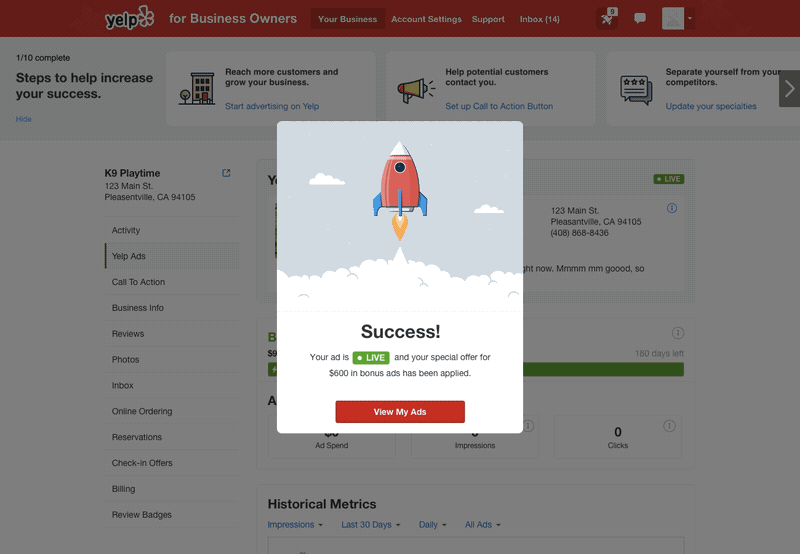Image resolution: width=800 pixels, height=554 pixels.
Task: Open the Impressions metric dropdown
Action: click(295, 524)
